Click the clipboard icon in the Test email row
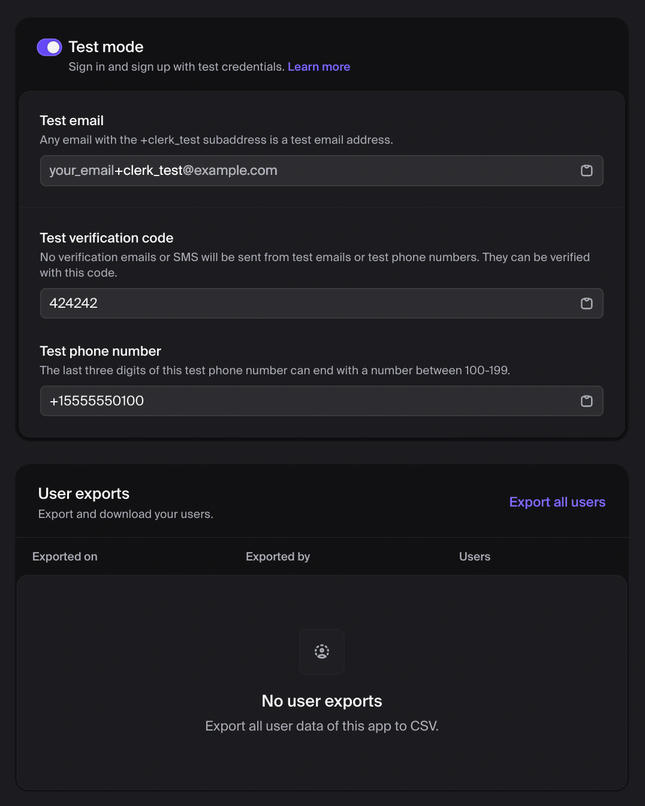This screenshot has height=806, width=645. coord(586,170)
